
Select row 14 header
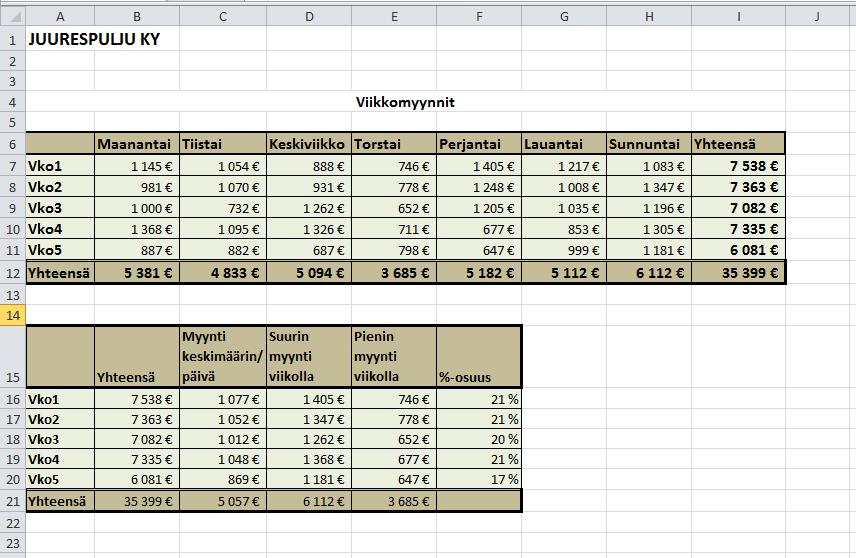tap(13, 315)
